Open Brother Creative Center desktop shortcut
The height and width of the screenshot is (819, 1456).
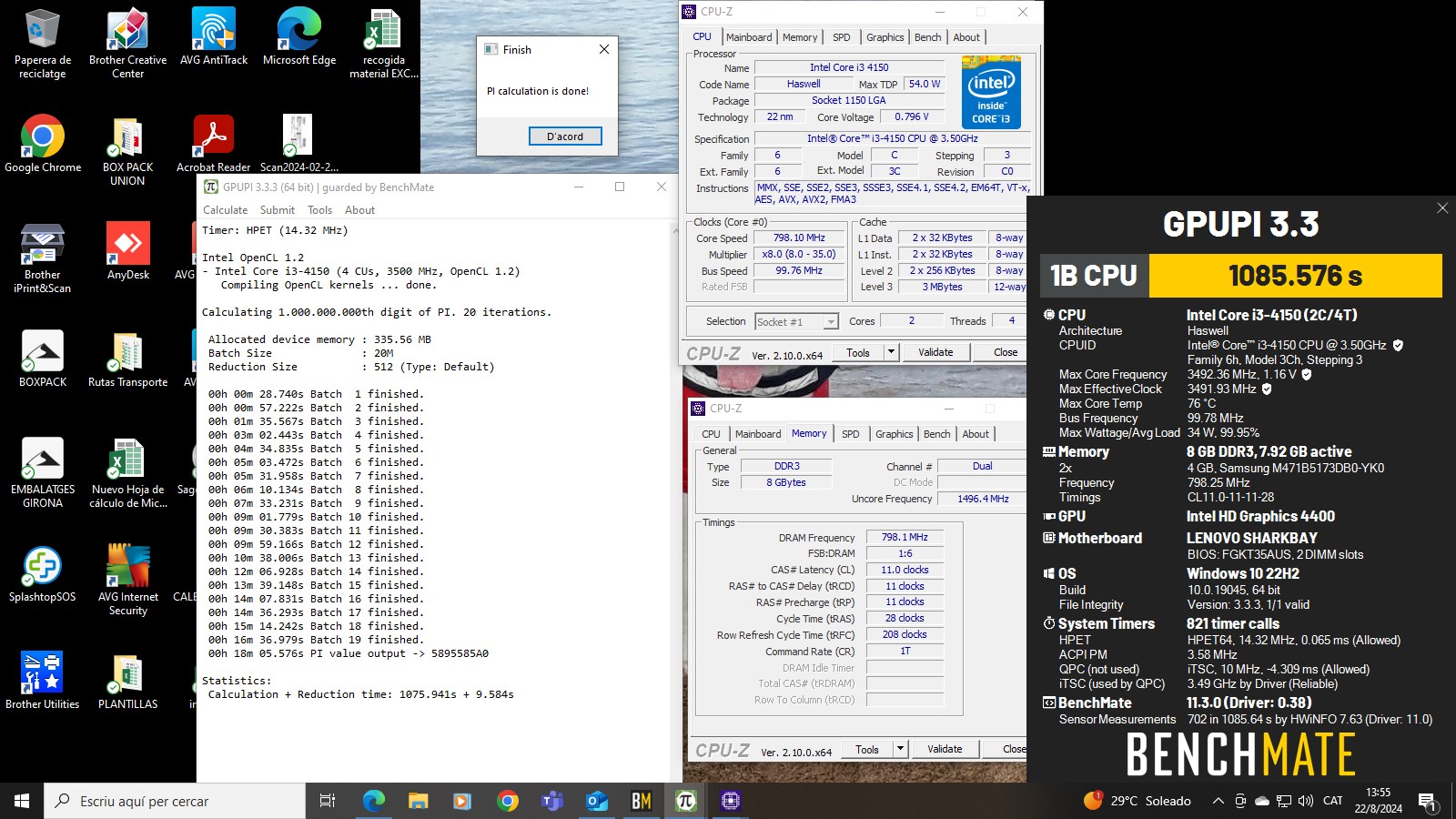coord(127,43)
